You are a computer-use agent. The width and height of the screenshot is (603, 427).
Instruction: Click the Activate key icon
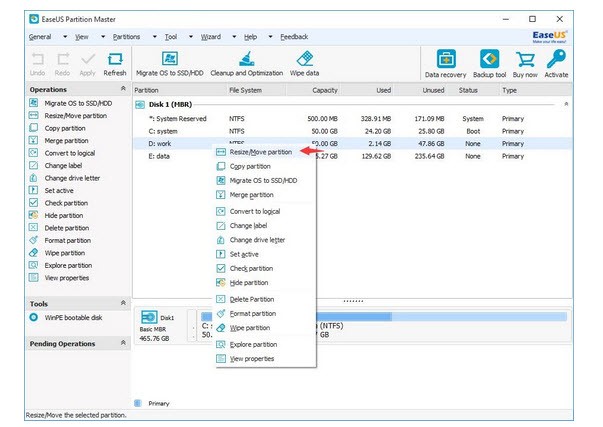556,58
